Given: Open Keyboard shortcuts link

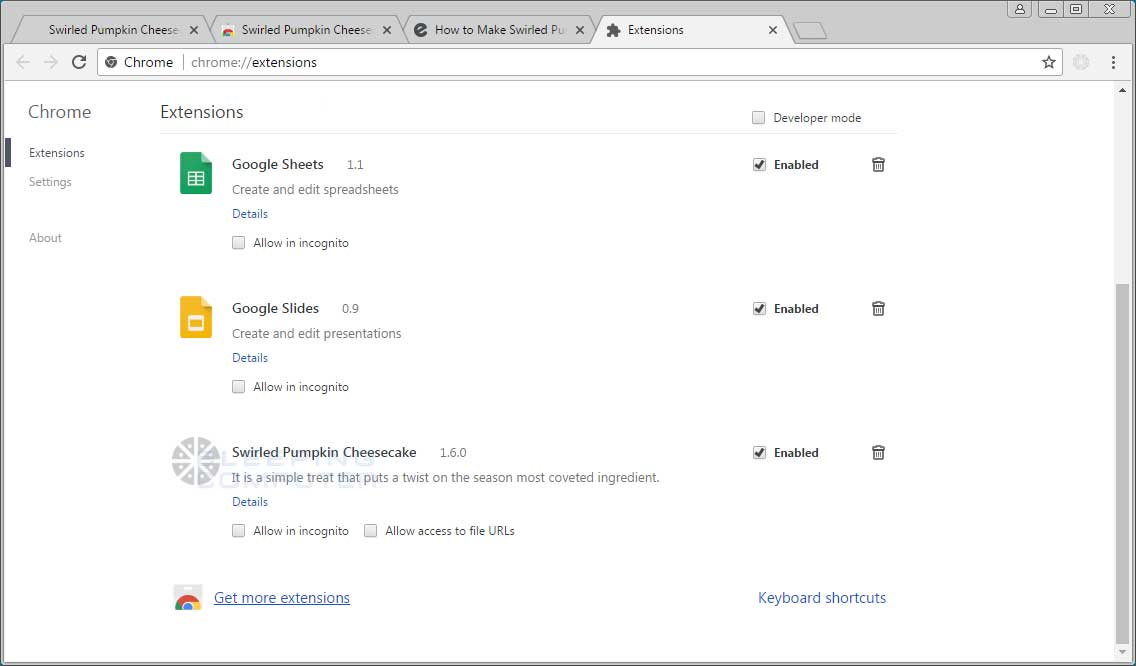Looking at the screenshot, I should (822, 598).
